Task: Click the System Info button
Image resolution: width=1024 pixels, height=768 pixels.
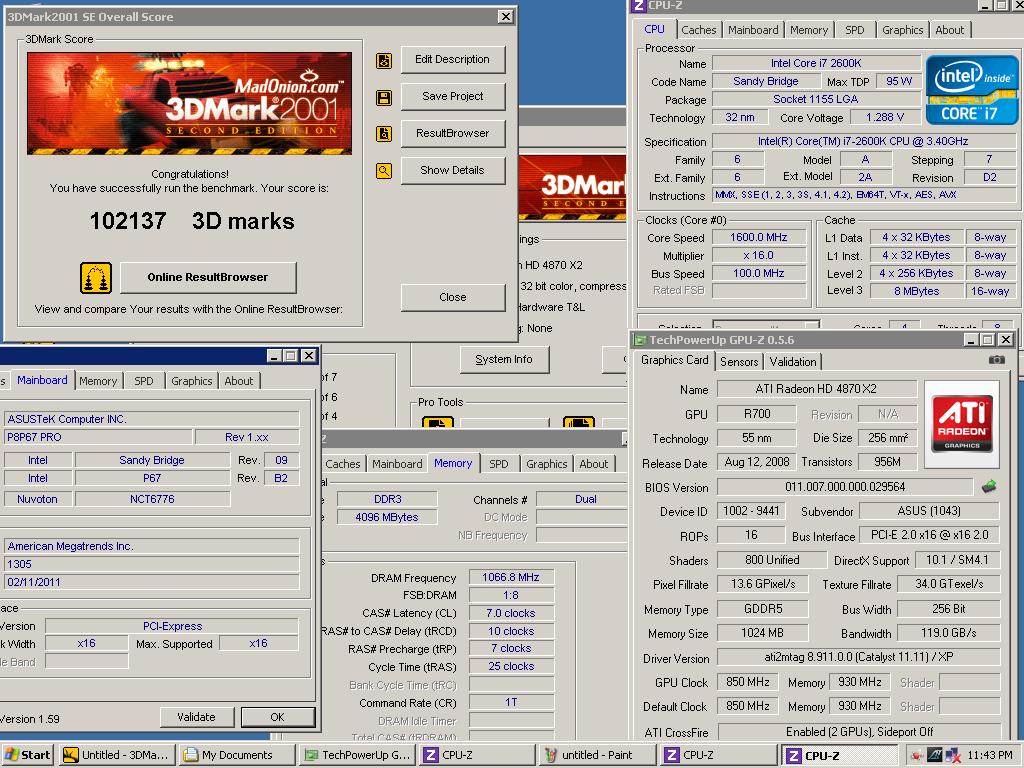Action: coord(504,360)
